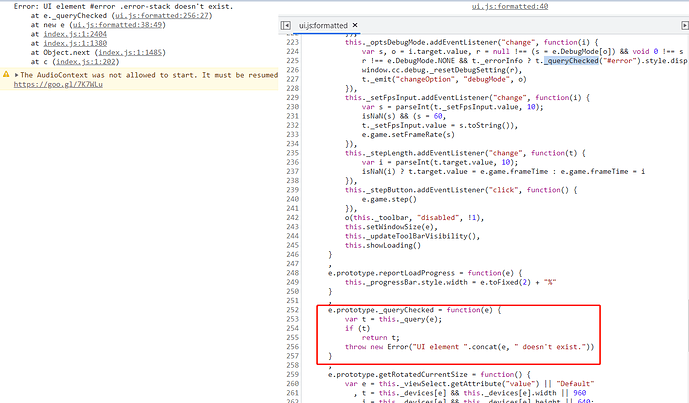The width and height of the screenshot is (689, 403).
Task: Click 'e.game.step()' on line 240
Action: (x=389, y=199)
